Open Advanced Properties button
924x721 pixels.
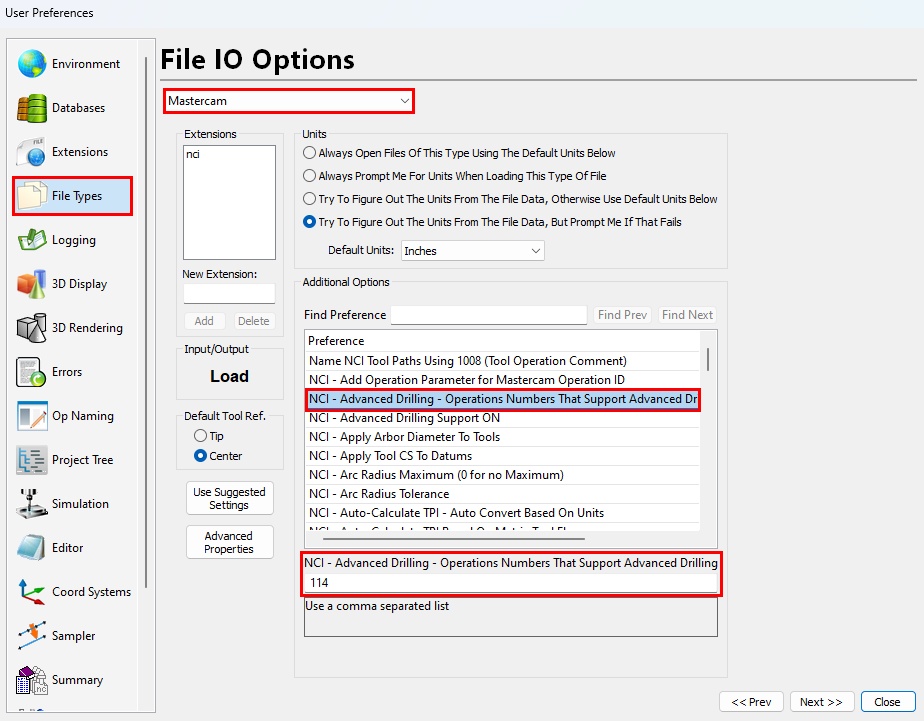click(229, 543)
